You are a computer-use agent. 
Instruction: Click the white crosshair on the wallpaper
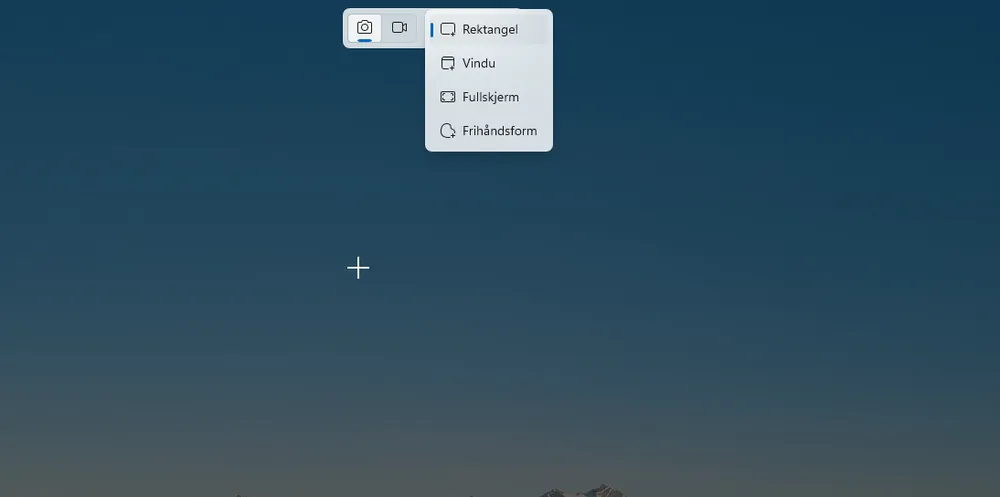(x=358, y=267)
